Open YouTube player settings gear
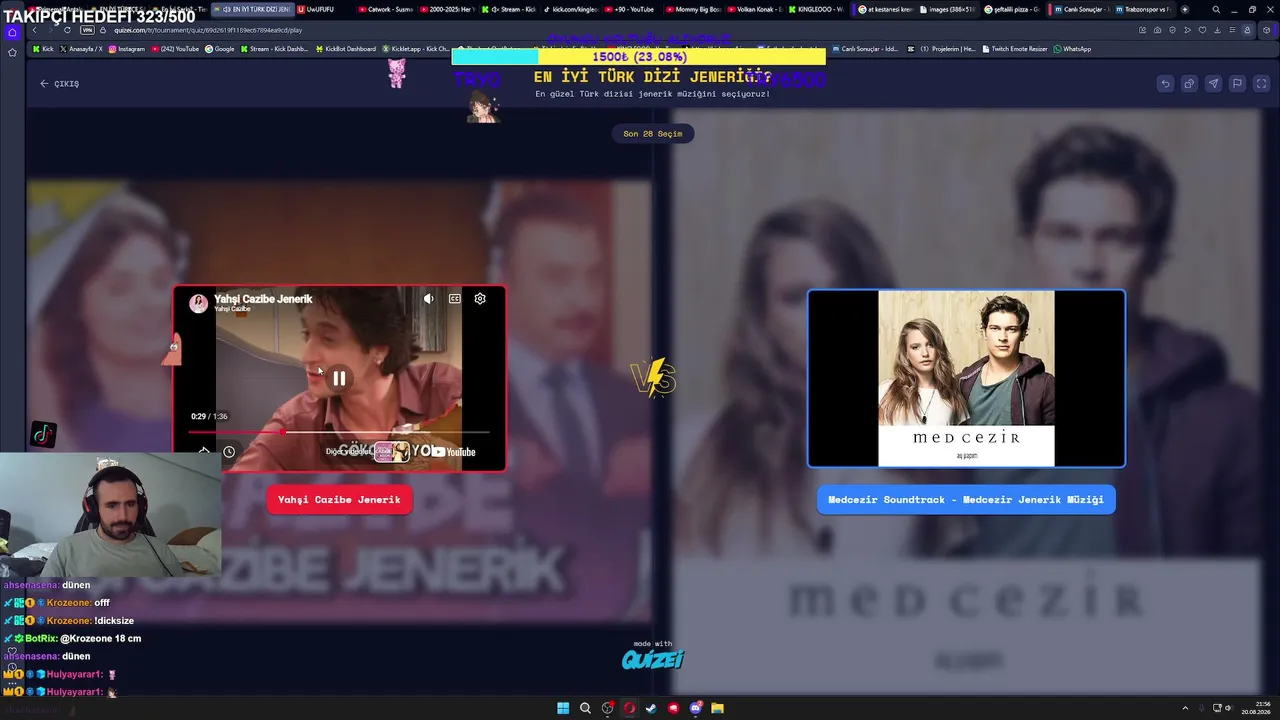Screen dimensions: 1280x720 point(480,298)
